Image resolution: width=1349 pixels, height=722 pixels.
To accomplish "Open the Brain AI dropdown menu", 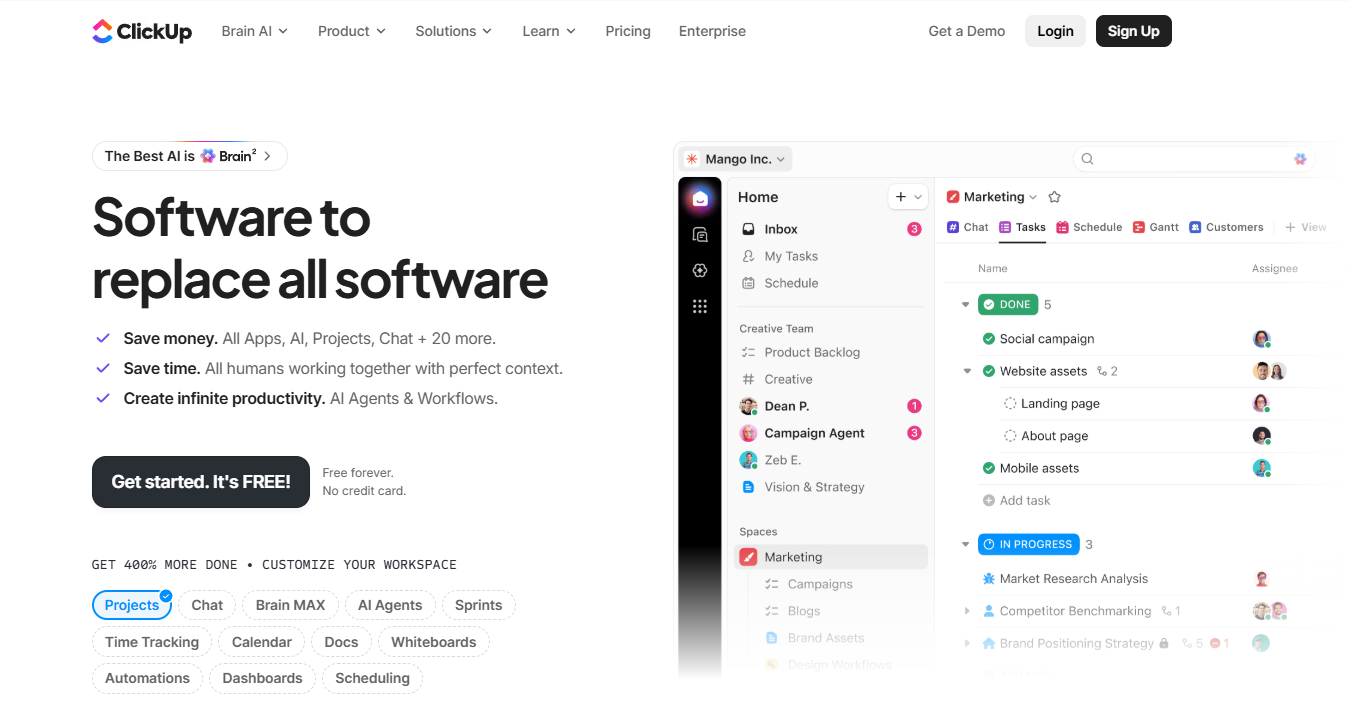I will click(255, 31).
